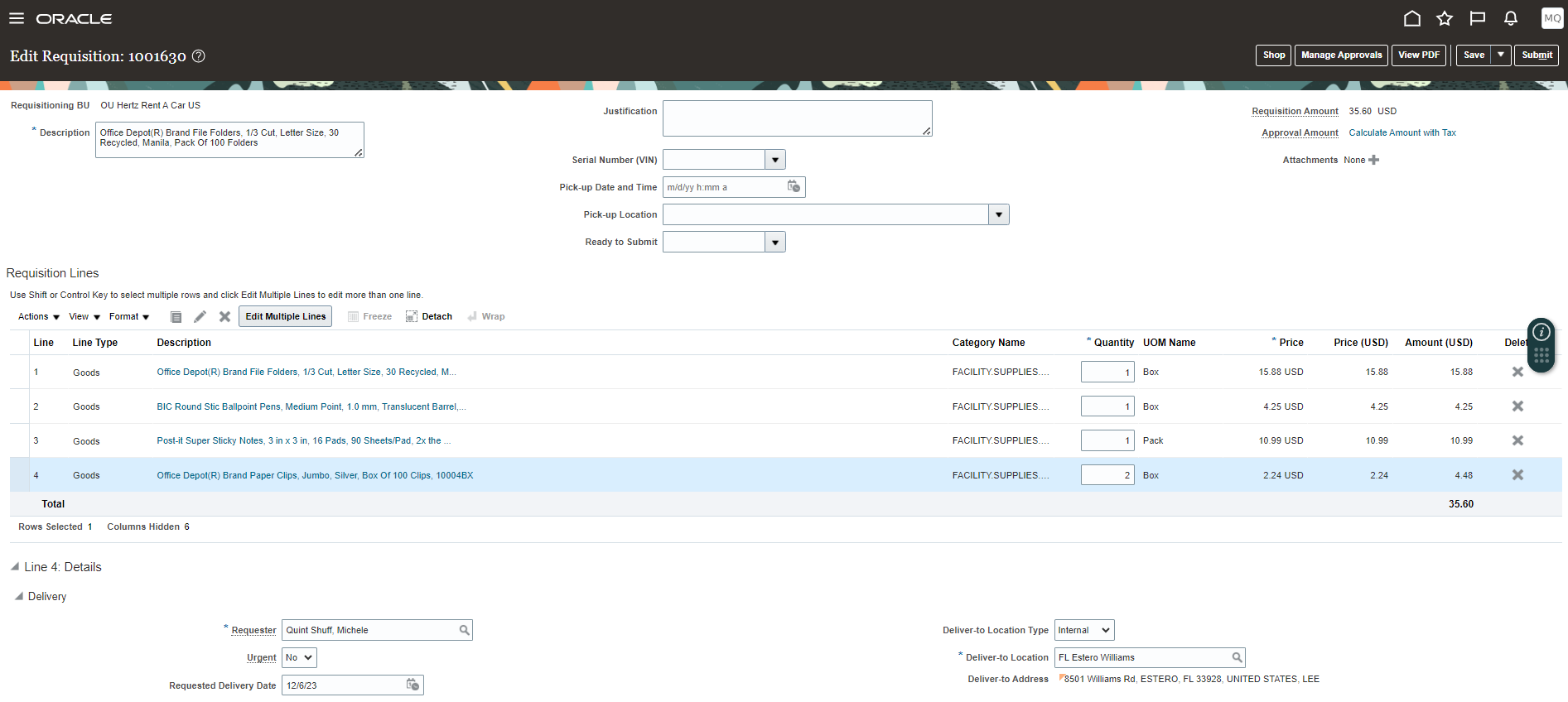Collapse the Line 4: Details section
Viewport: 1568px width, 702px height.
coord(15,567)
